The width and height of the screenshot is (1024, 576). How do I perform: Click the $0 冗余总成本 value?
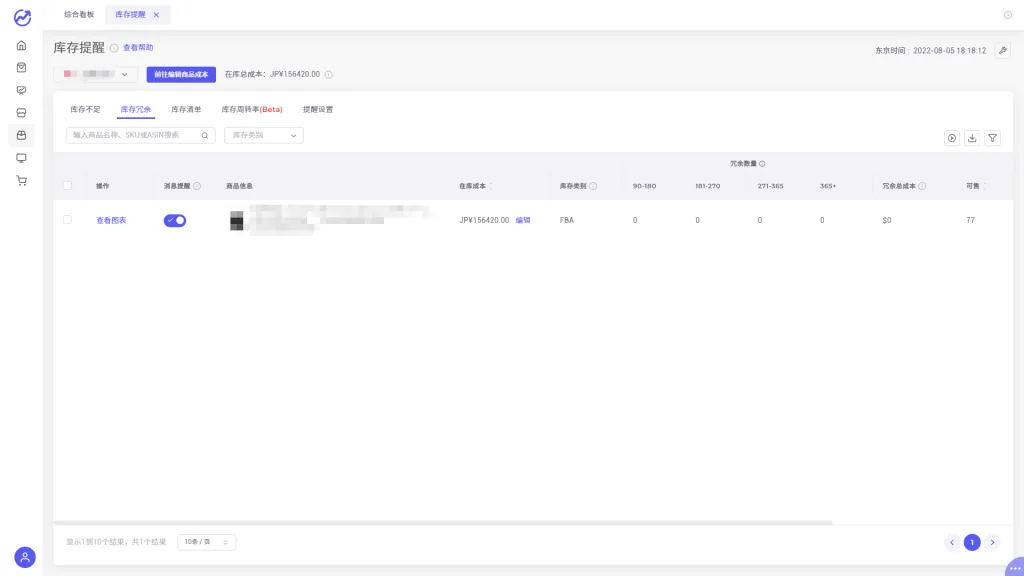tap(887, 220)
